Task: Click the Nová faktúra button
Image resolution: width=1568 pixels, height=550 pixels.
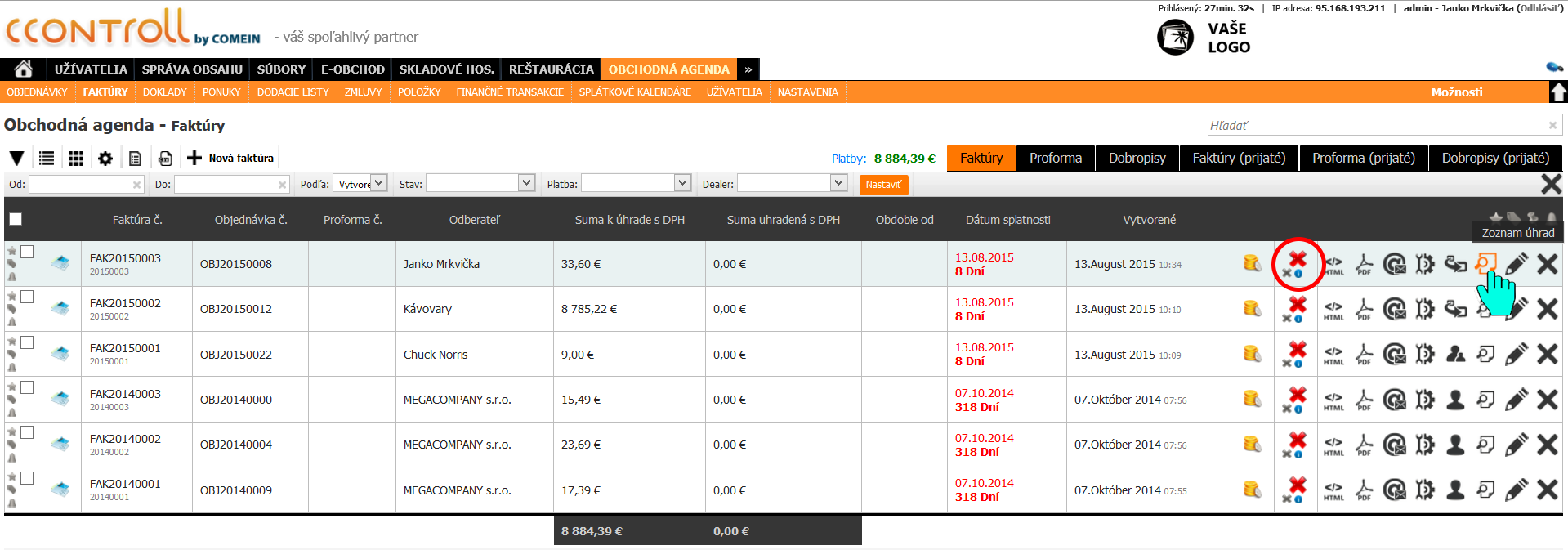Action: click(x=231, y=159)
